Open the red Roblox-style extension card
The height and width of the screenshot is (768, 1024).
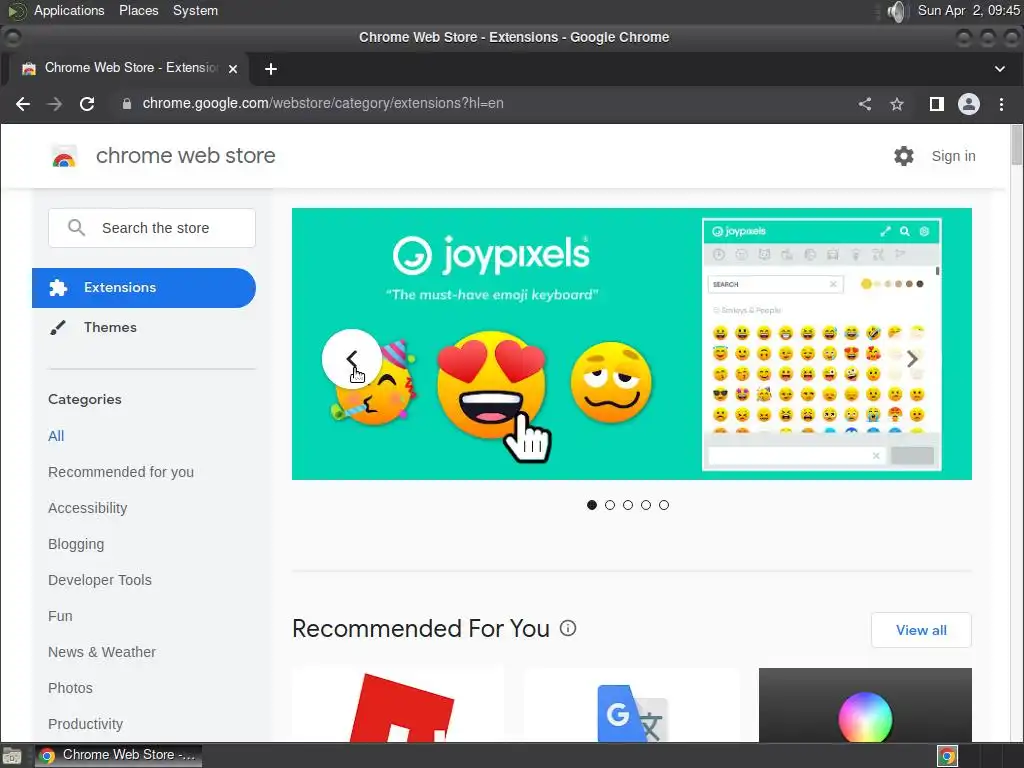pyautogui.click(x=398, y=705)
